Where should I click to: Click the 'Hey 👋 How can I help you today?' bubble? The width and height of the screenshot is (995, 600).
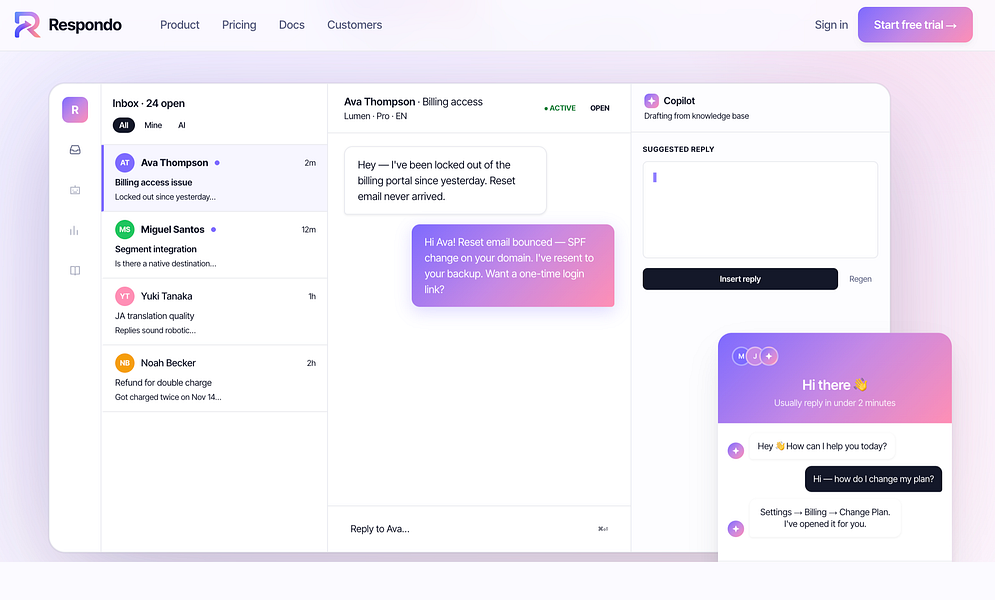coord(822,447)
